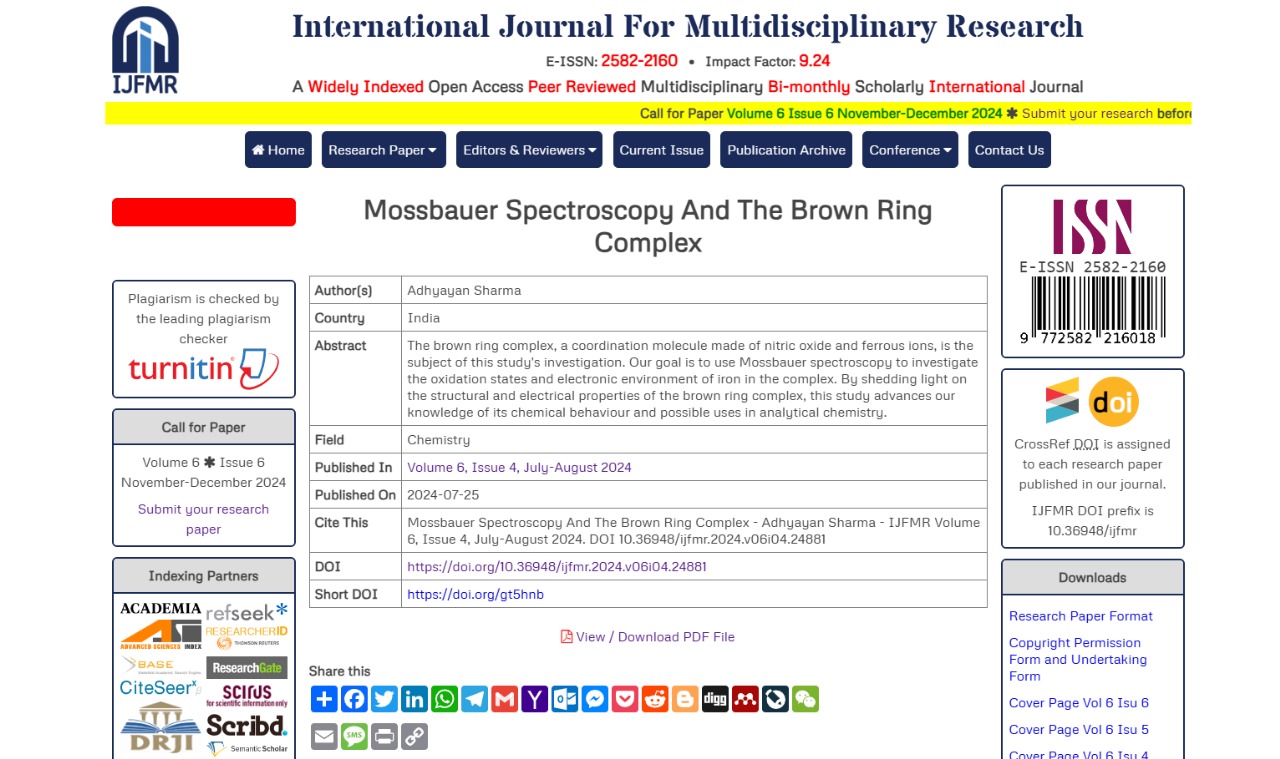Share on Reddit

pyautogui.click(x=655, y=699)
